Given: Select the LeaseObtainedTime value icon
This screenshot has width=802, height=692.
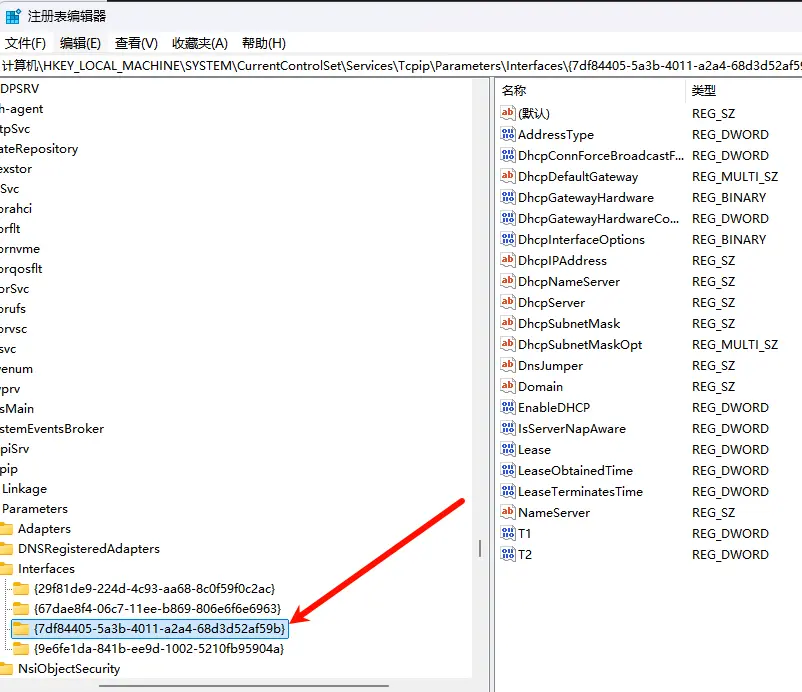Looking at the screenshot, I should pos(507,470).
